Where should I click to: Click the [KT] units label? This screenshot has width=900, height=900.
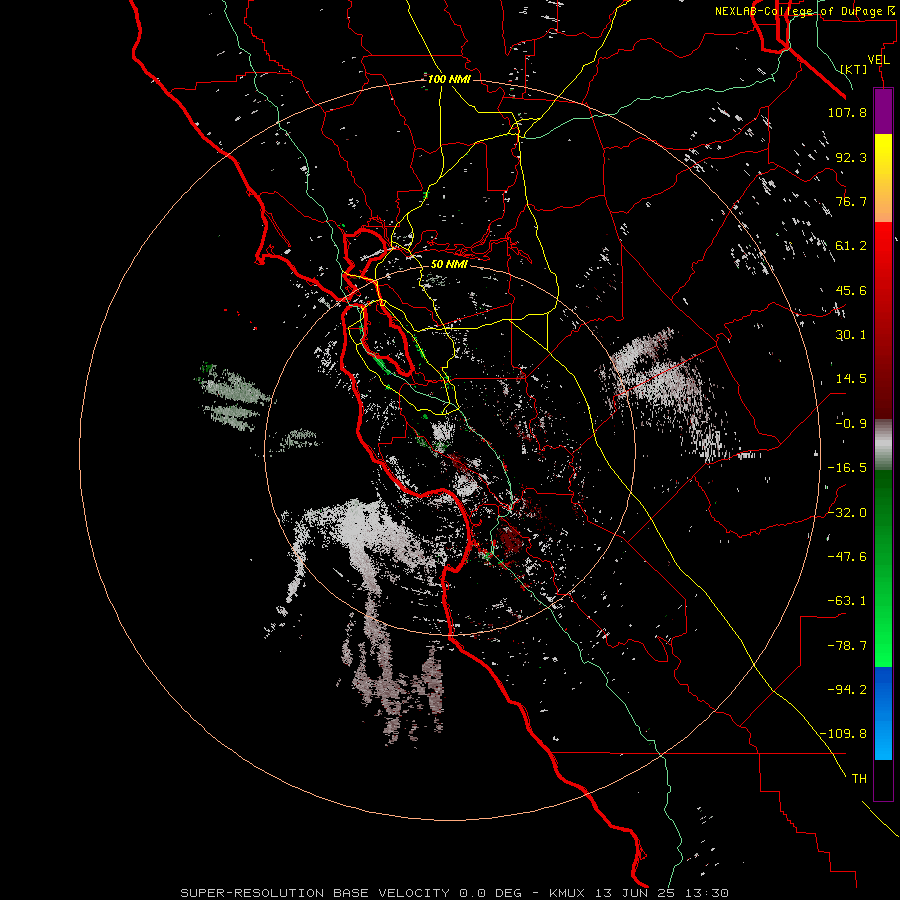click(854, 69)
